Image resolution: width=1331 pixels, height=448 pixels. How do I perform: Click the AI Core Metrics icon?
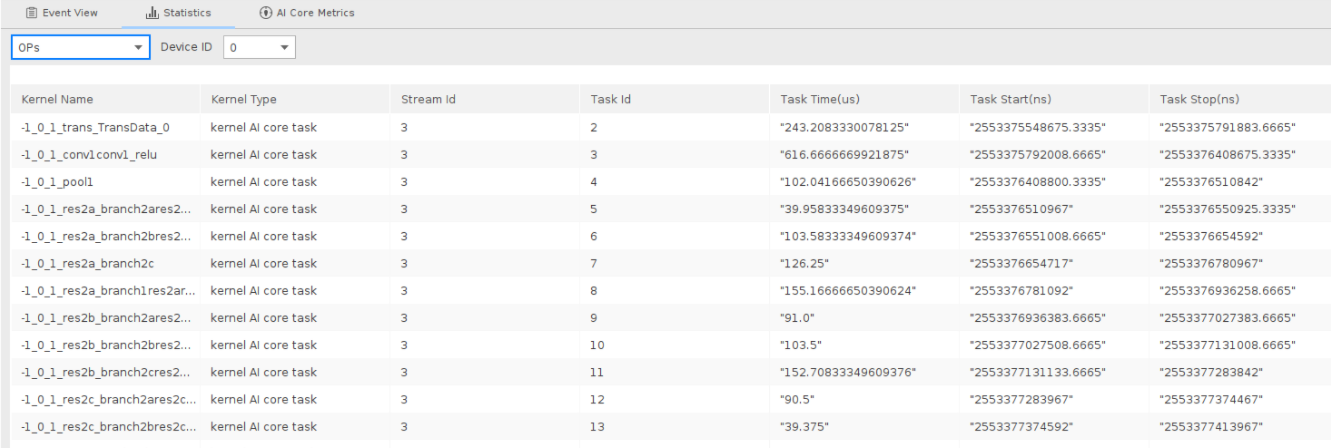265,13
